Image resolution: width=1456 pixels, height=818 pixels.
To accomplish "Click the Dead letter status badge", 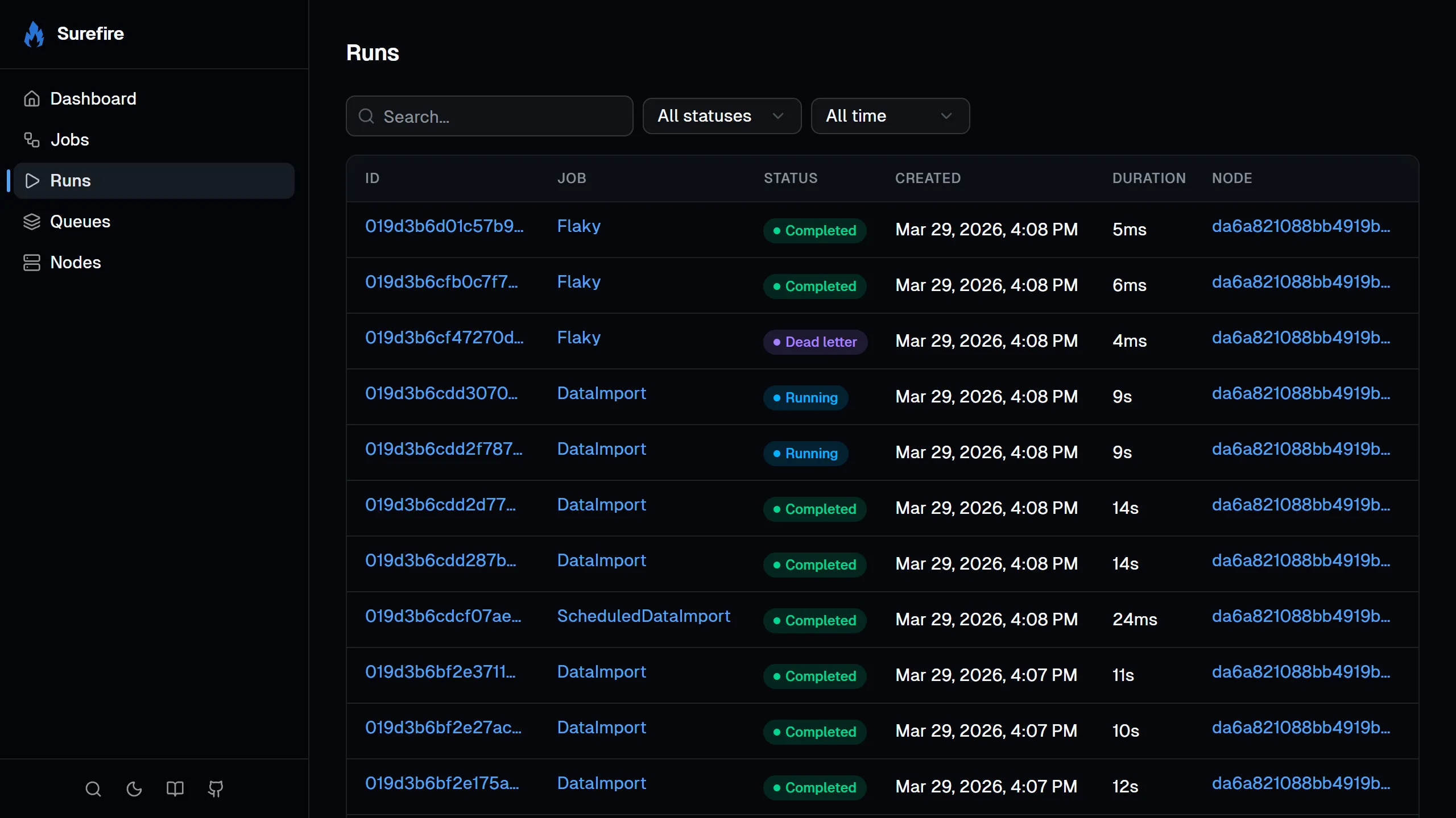I will pyautogui.click(x=815, y=342).
